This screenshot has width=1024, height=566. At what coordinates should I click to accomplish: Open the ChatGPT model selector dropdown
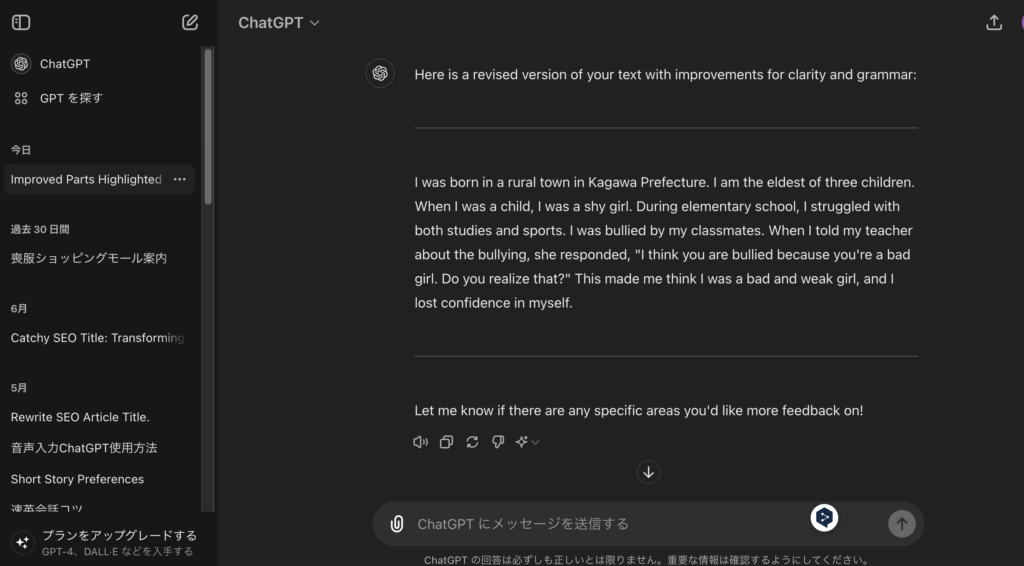(x=279, y=23)
